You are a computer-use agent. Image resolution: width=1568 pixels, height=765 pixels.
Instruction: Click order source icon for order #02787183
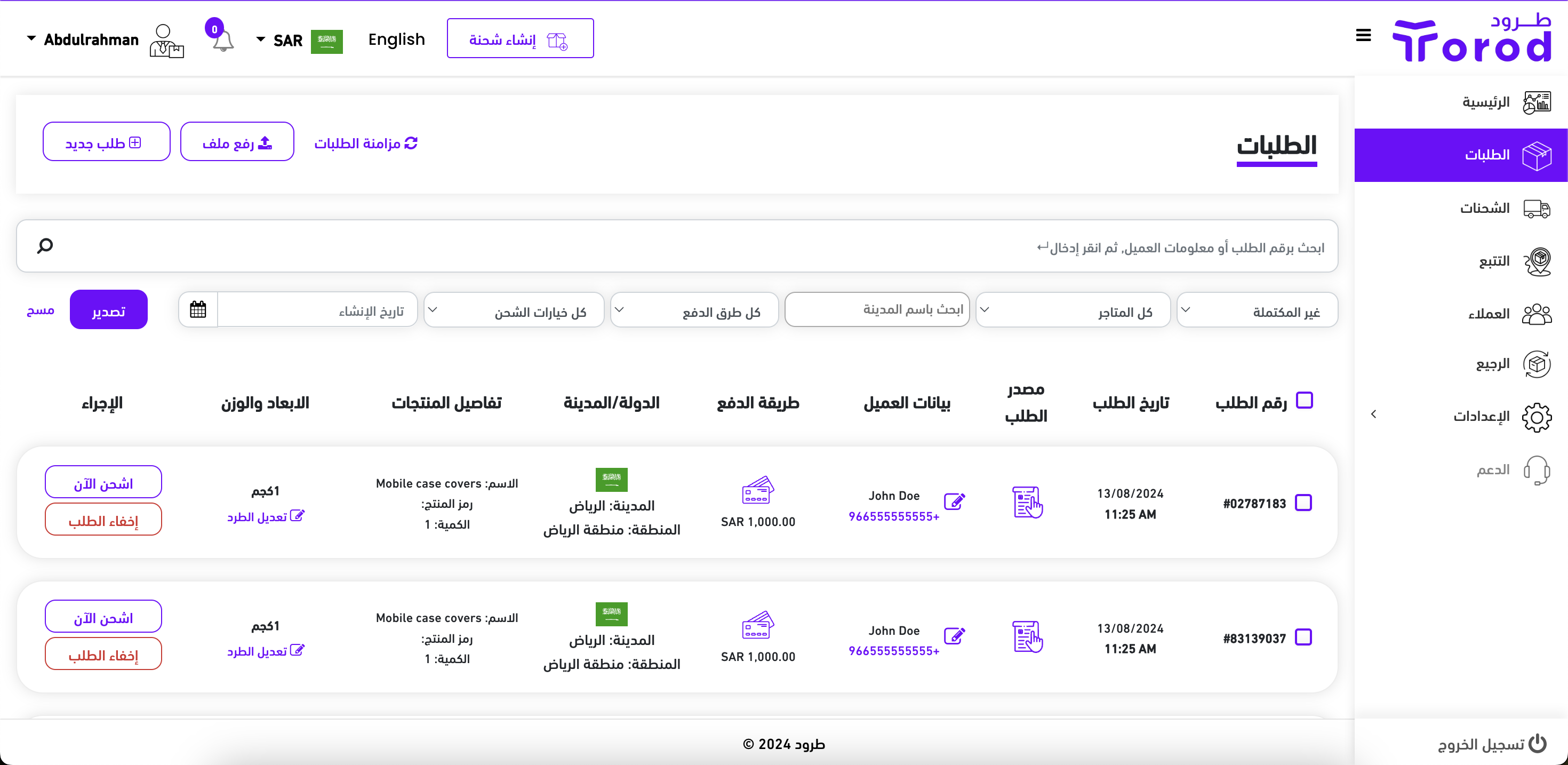point(1027,502)
